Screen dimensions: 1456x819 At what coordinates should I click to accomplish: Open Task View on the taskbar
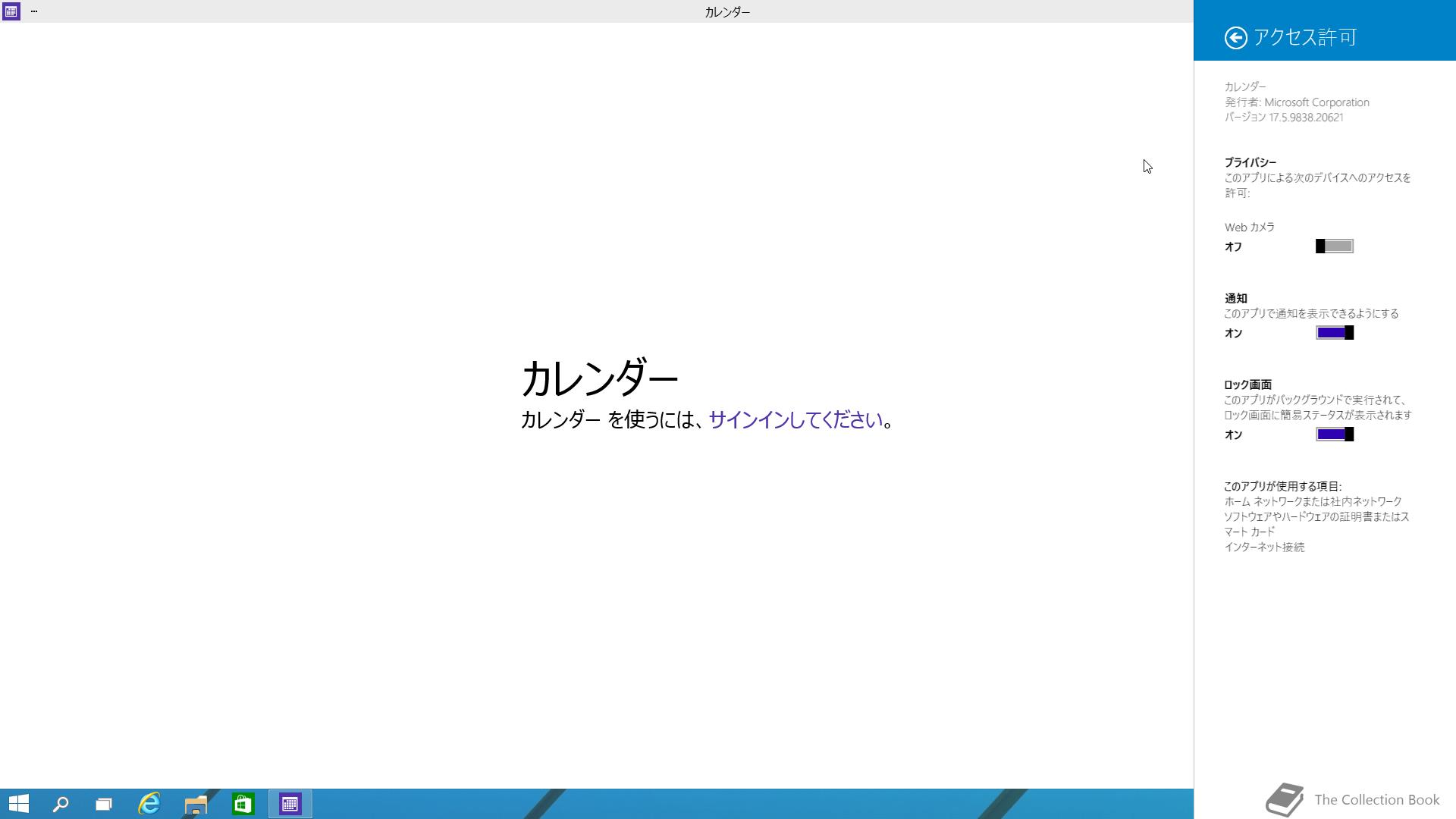pos(104,804)
